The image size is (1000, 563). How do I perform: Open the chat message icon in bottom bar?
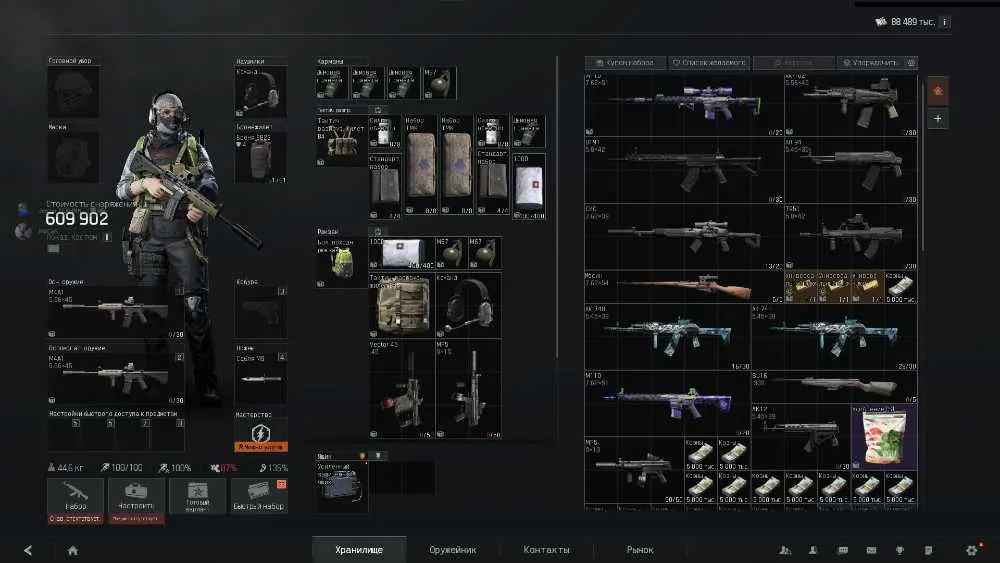(843, 550)
